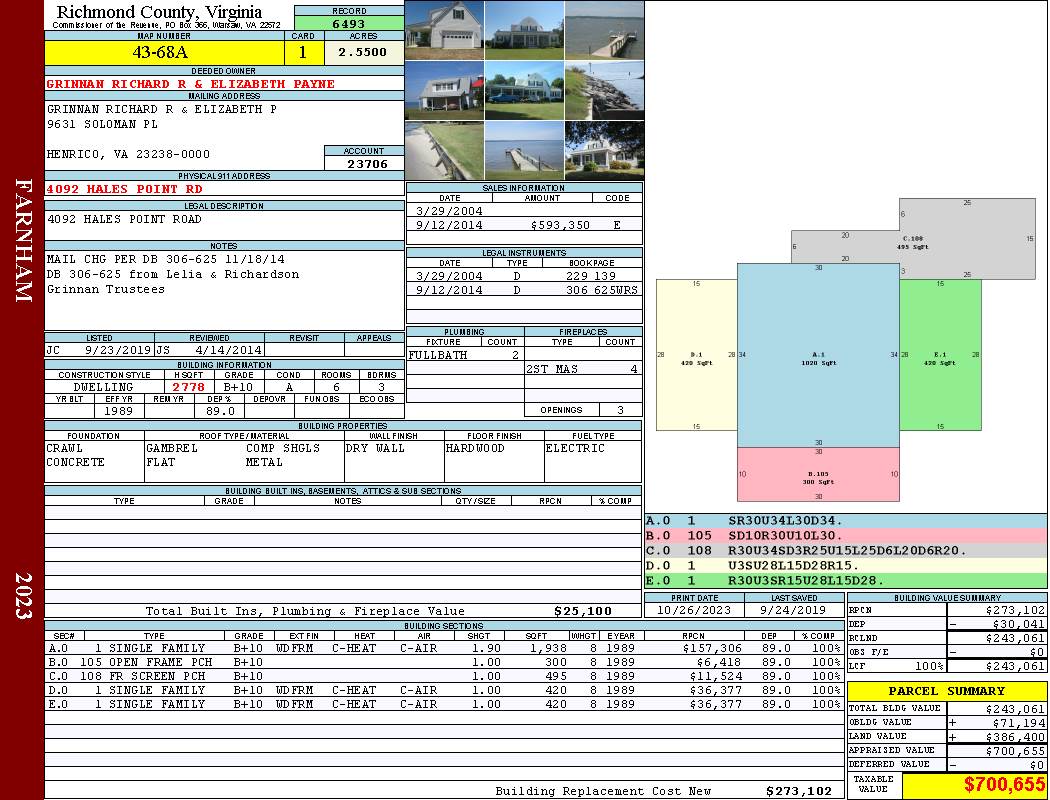1050x800 pixels.
Task: Click the print date 10/26/2023
Action: click(694, 610)
